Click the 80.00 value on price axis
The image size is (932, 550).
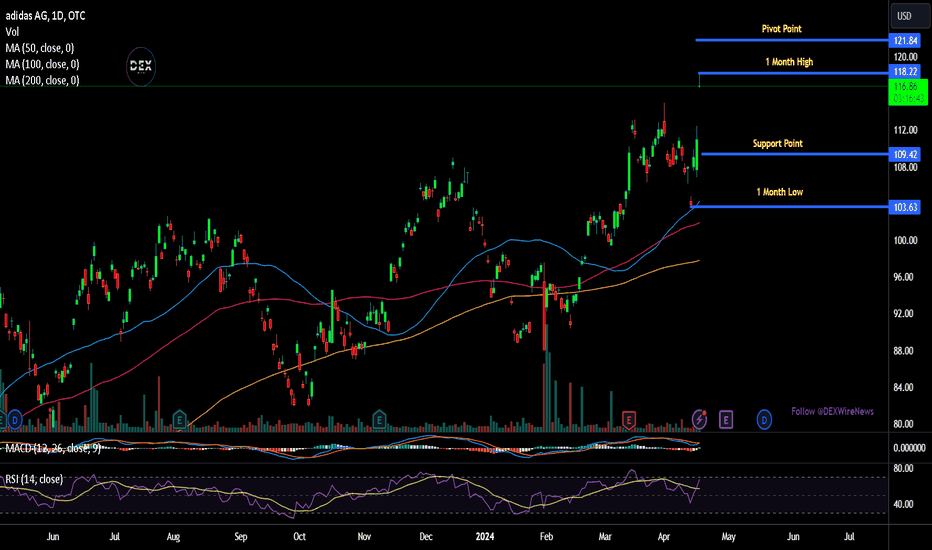(903, 425)
